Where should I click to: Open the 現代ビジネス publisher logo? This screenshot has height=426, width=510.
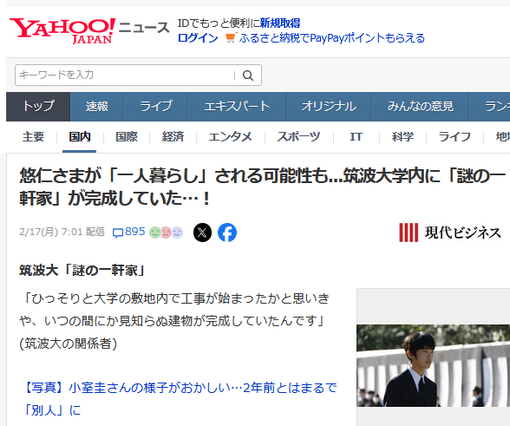pos(450,232)
